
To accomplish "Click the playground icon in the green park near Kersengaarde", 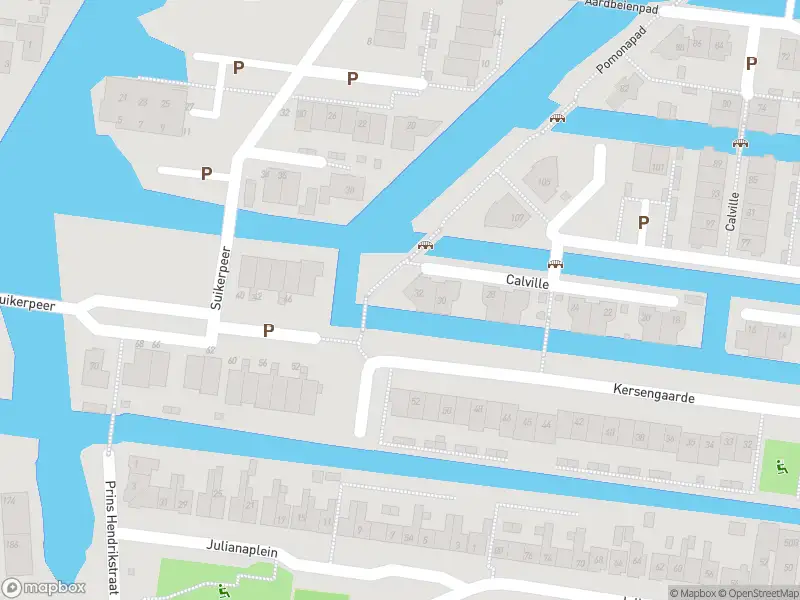I will (780, 466).
